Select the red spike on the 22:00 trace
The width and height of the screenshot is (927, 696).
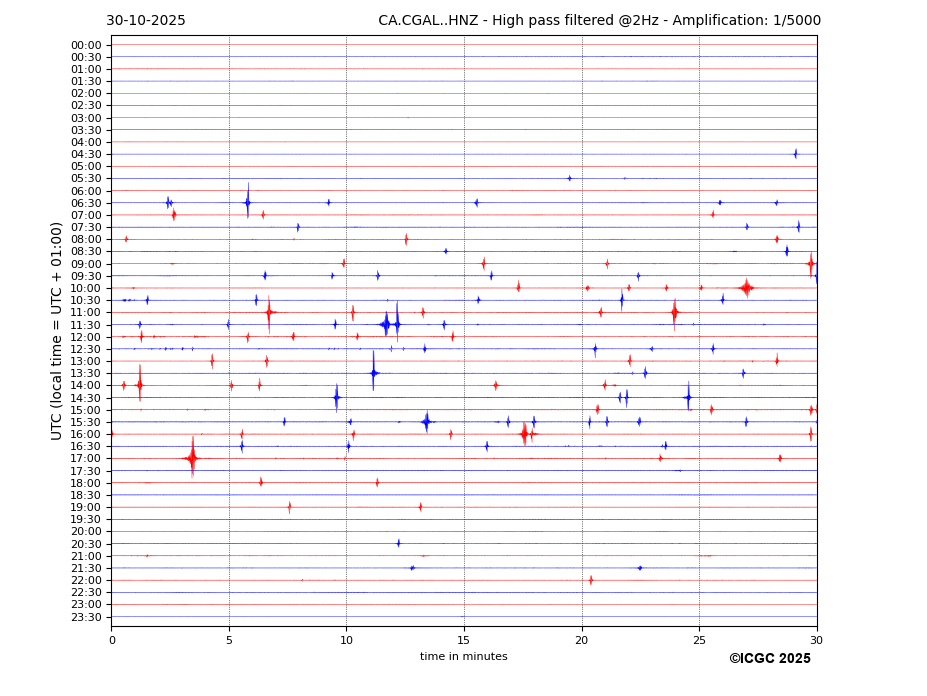[x=591, y=580]
